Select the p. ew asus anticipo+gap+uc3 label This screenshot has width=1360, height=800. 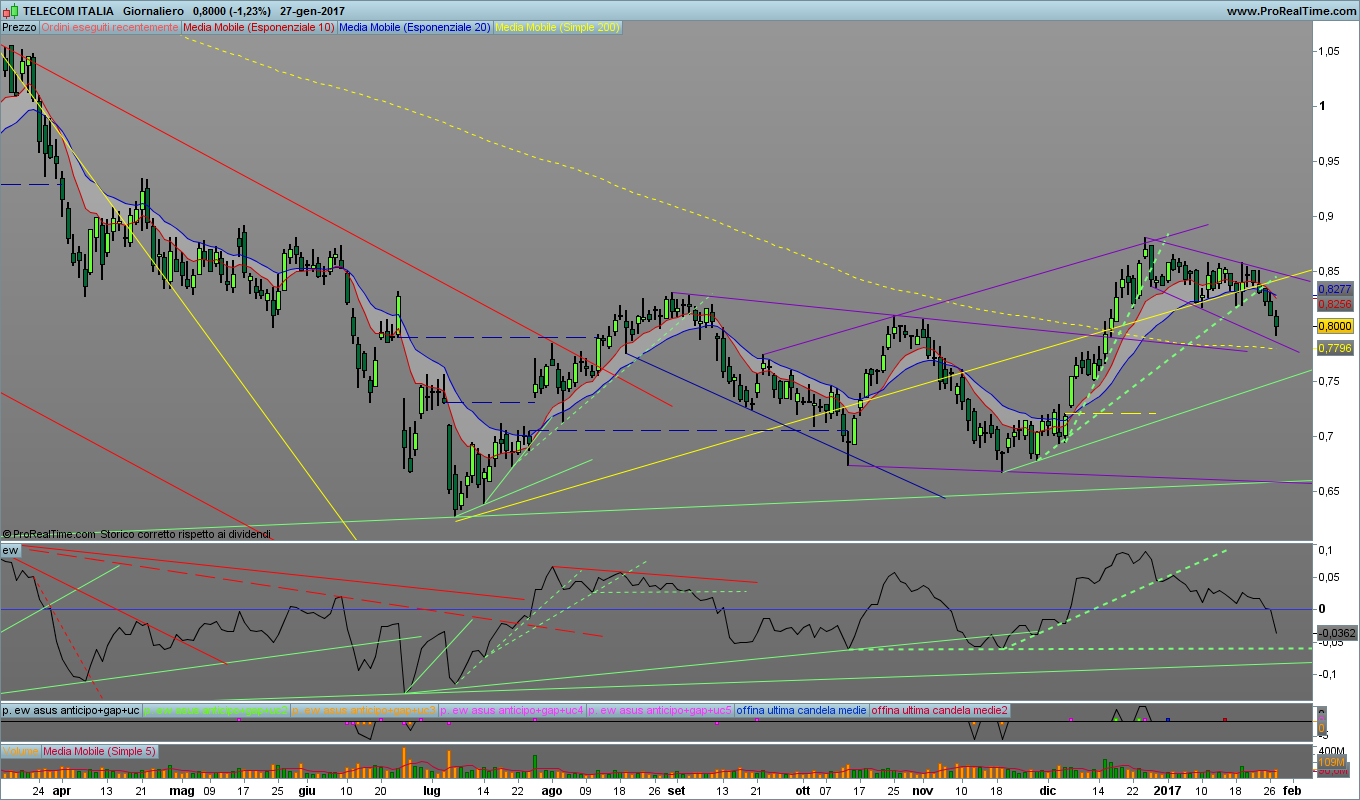point(364,710)
